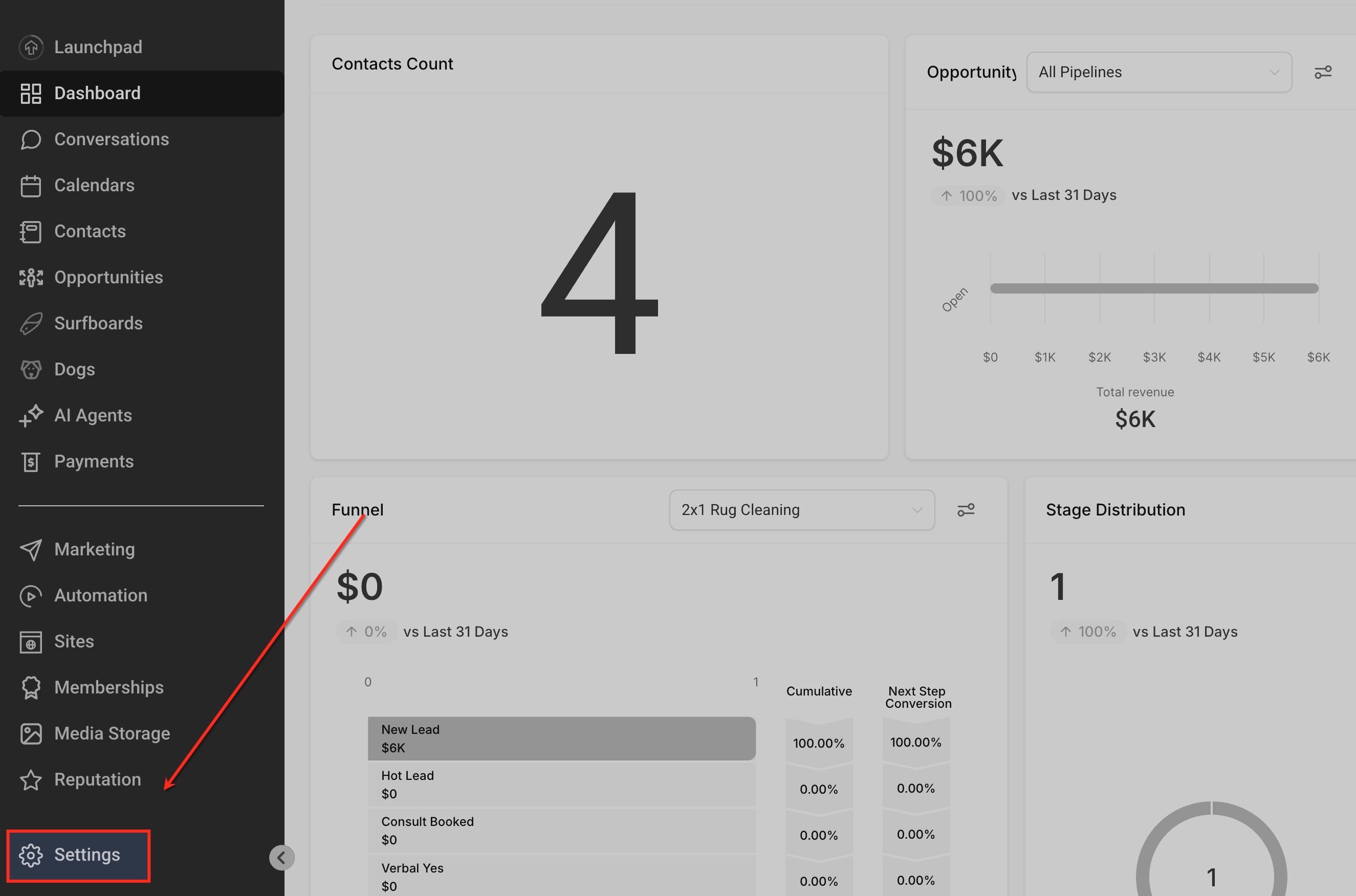1356x896 pixels.
Task: Navigate to Media Storage
Action: coord(112,733)
